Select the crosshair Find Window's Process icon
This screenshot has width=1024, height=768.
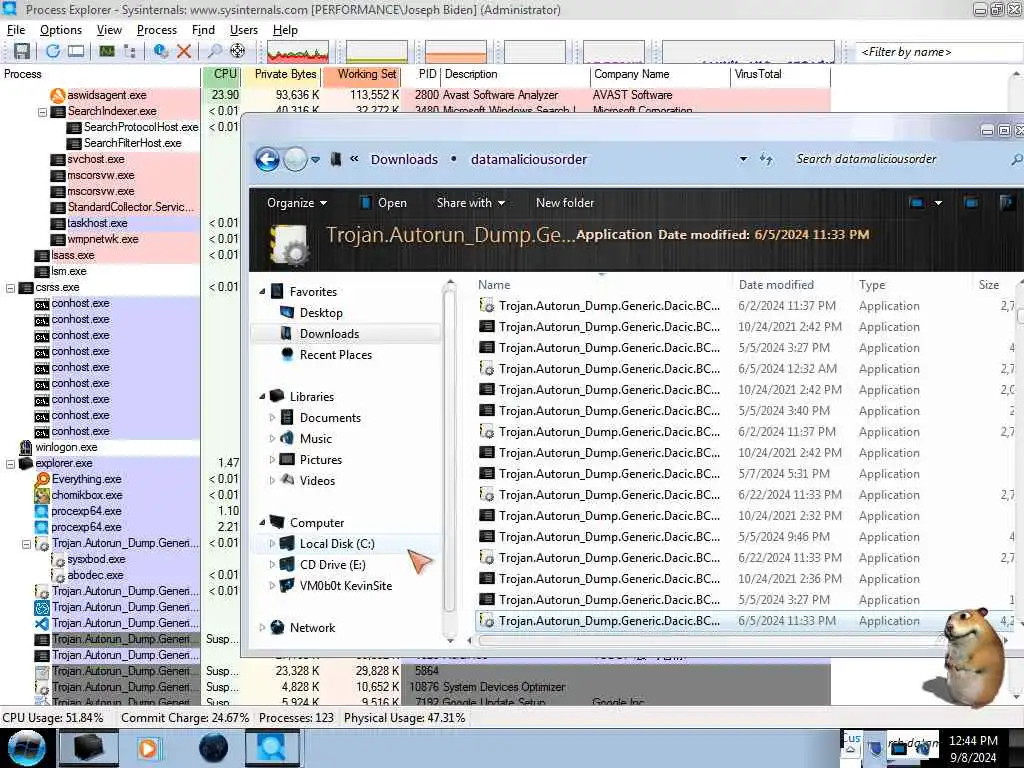click(238, 51)
